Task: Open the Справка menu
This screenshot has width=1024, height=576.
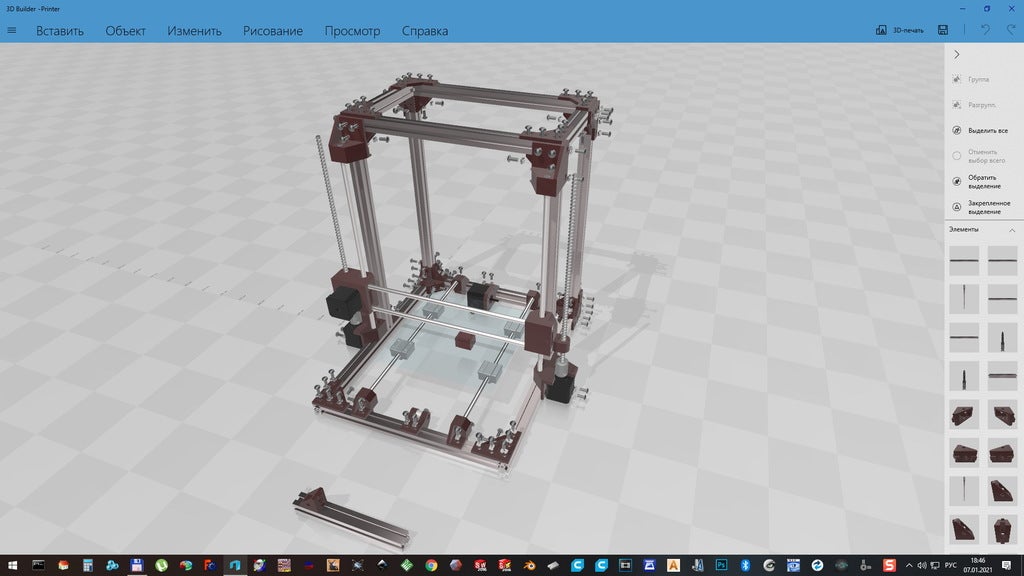Action: tap(424, 31)
